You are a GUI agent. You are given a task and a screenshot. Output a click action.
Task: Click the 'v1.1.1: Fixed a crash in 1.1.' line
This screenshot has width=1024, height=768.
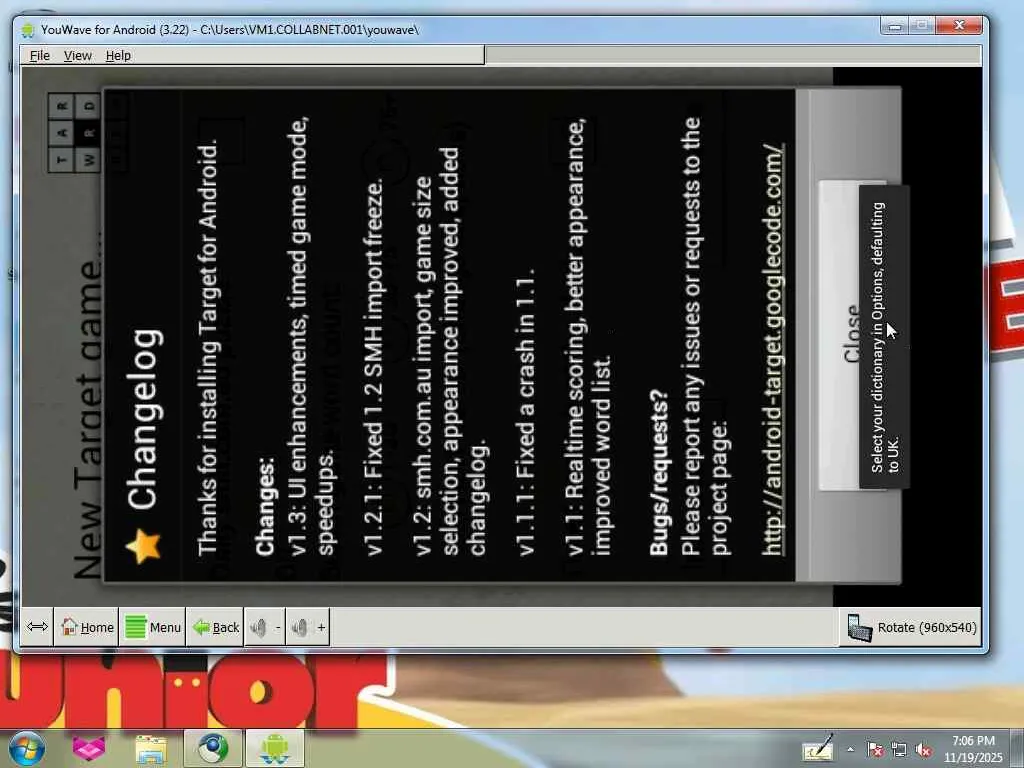click(x=525, y=411)
